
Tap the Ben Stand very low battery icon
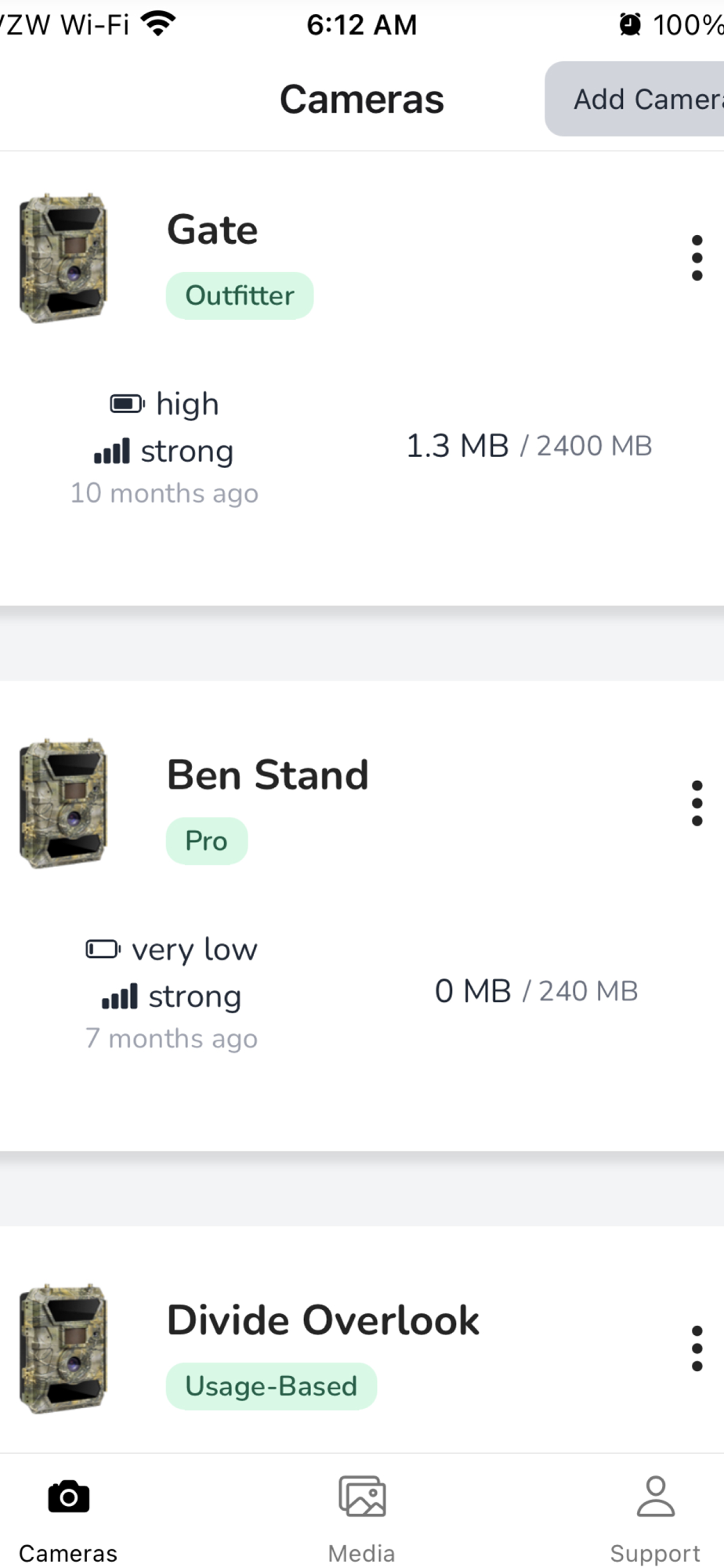(103, 949)
